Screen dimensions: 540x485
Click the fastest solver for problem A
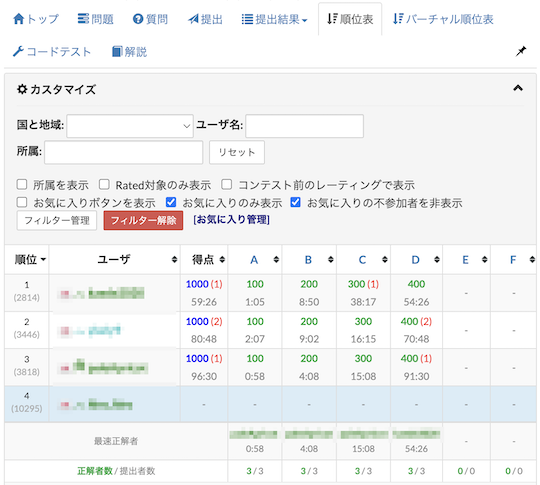point(253,434)
